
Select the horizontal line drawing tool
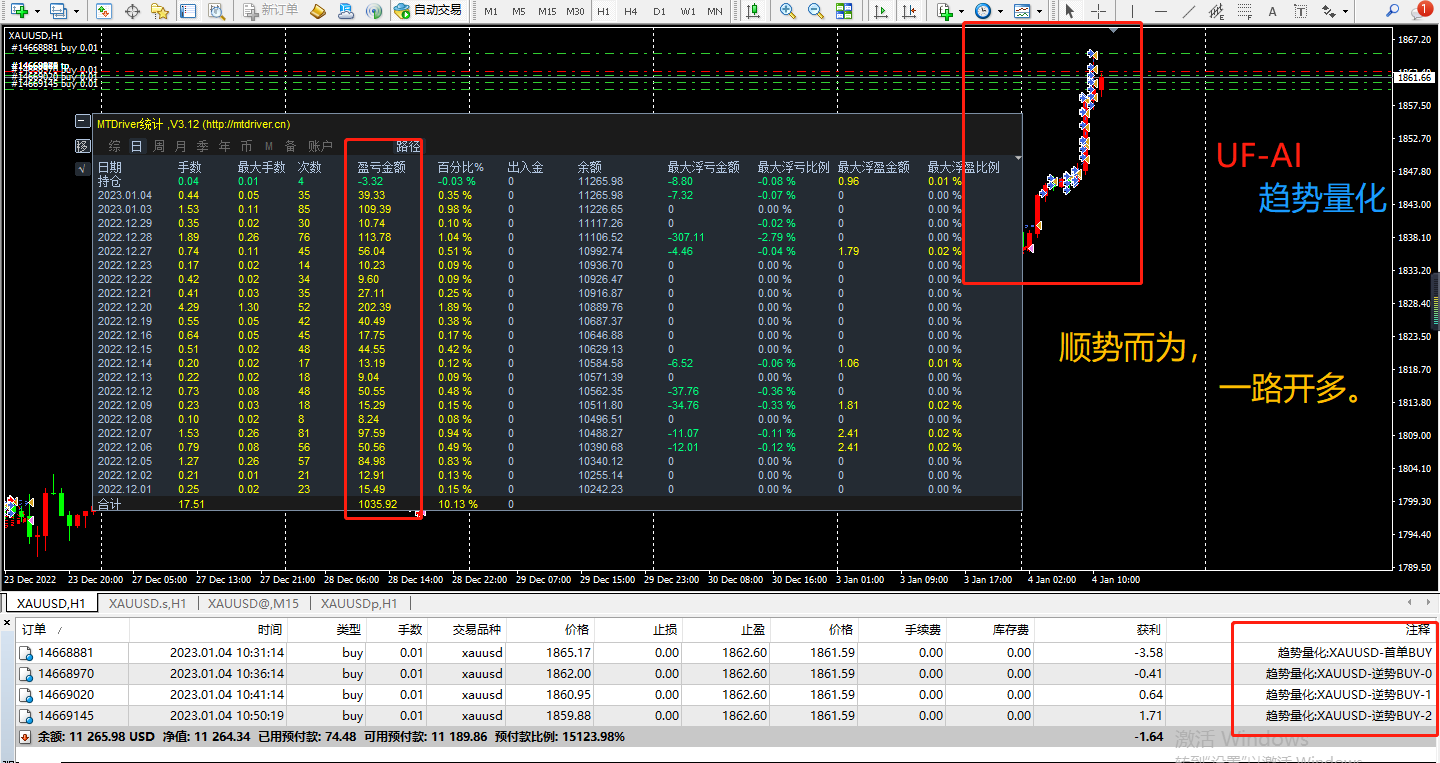point(1161,11)
